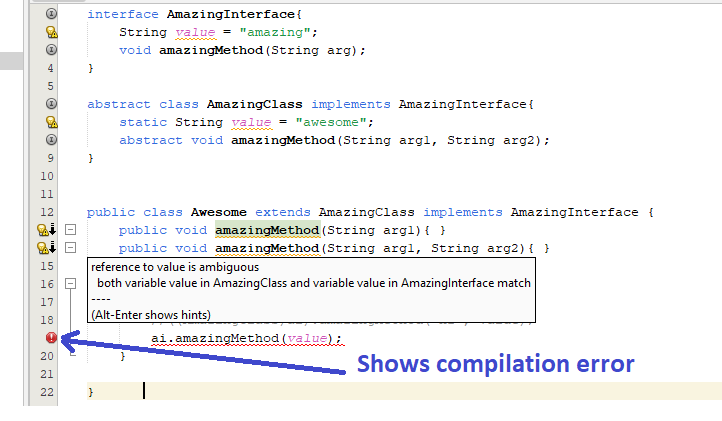Click the warning lightbulb on line 2
722x421 pixels.
pos(51,32)
